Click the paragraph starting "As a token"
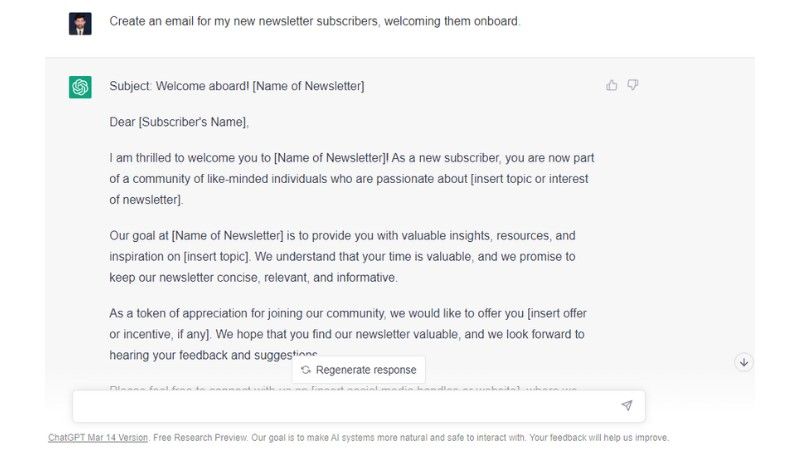The width and height of the screenshot is (800, 450). [346, 334]
